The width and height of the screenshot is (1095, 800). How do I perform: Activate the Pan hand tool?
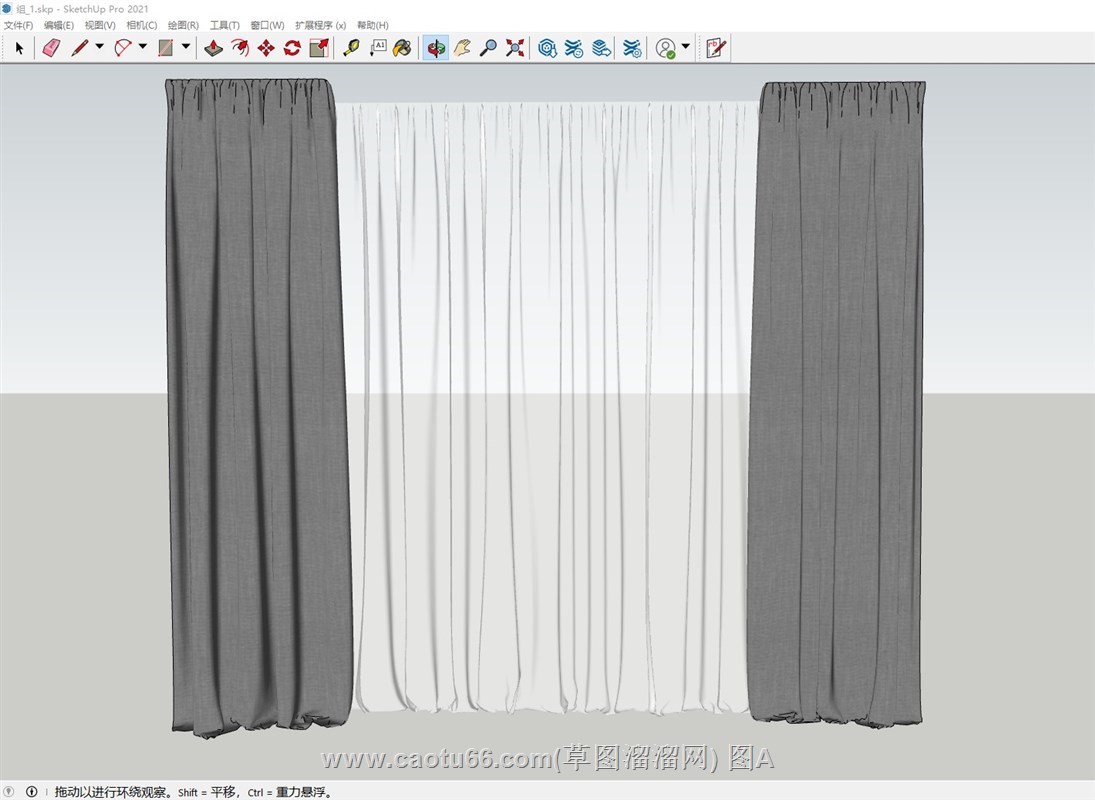click(x=462, y=47)
